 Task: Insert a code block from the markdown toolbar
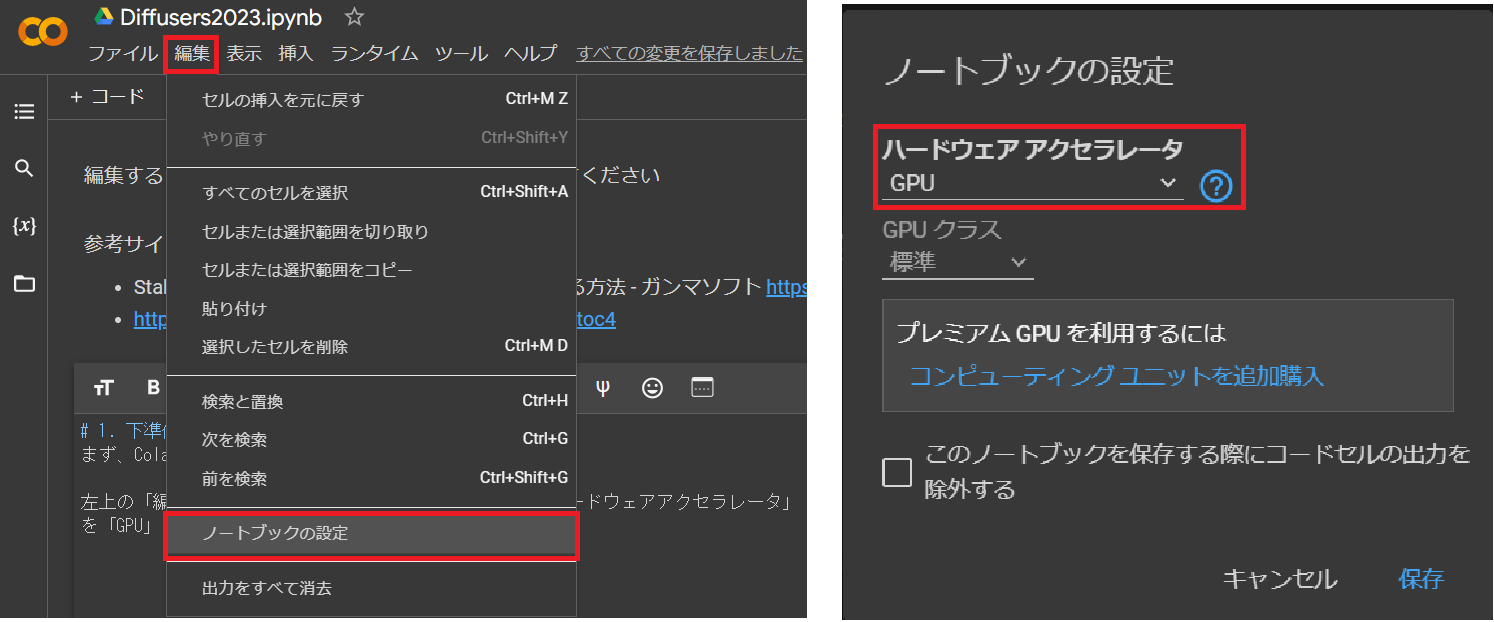click(701, 388)
